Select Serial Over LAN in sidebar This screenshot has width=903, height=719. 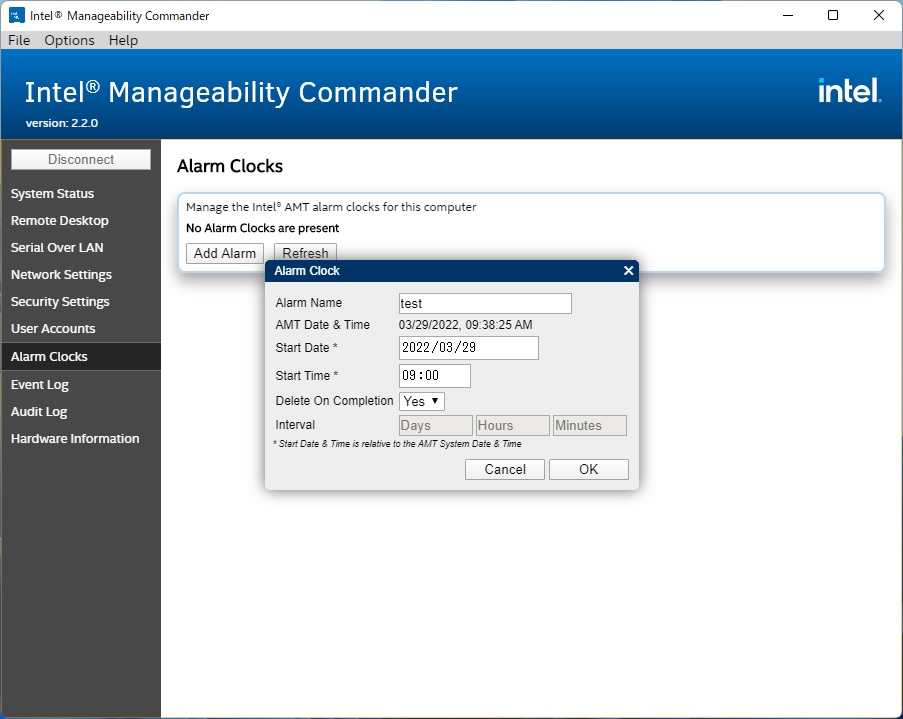click(57, 248)
